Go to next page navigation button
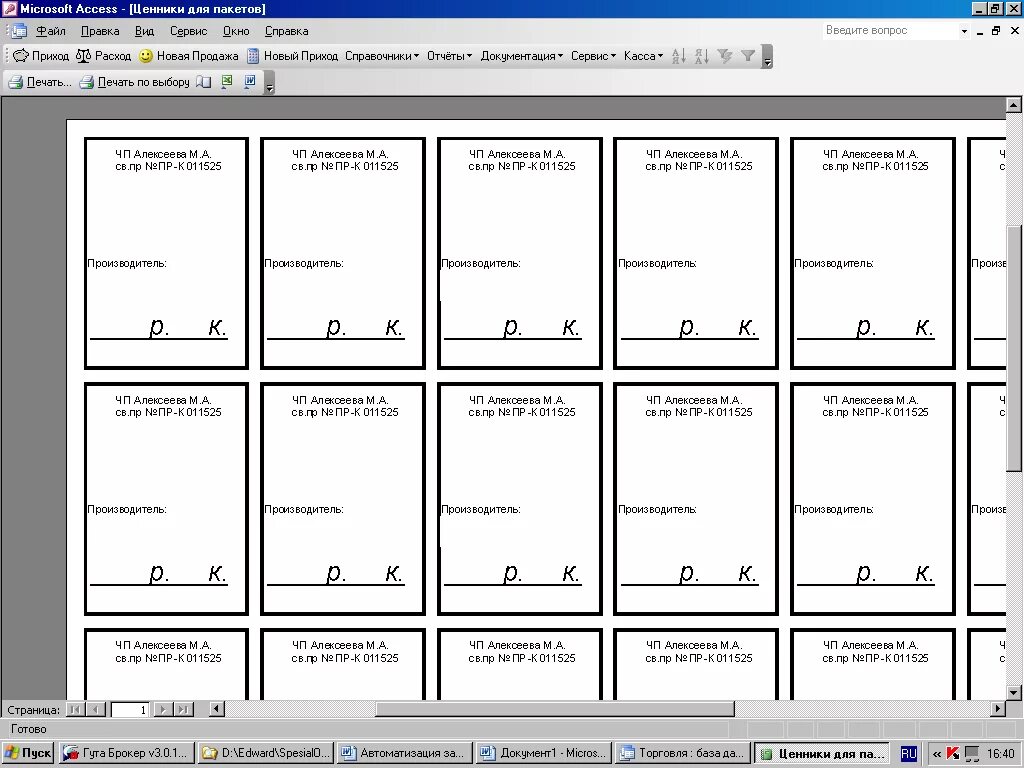Viewport: 1024px width, 768px height. tap(163, 709)
